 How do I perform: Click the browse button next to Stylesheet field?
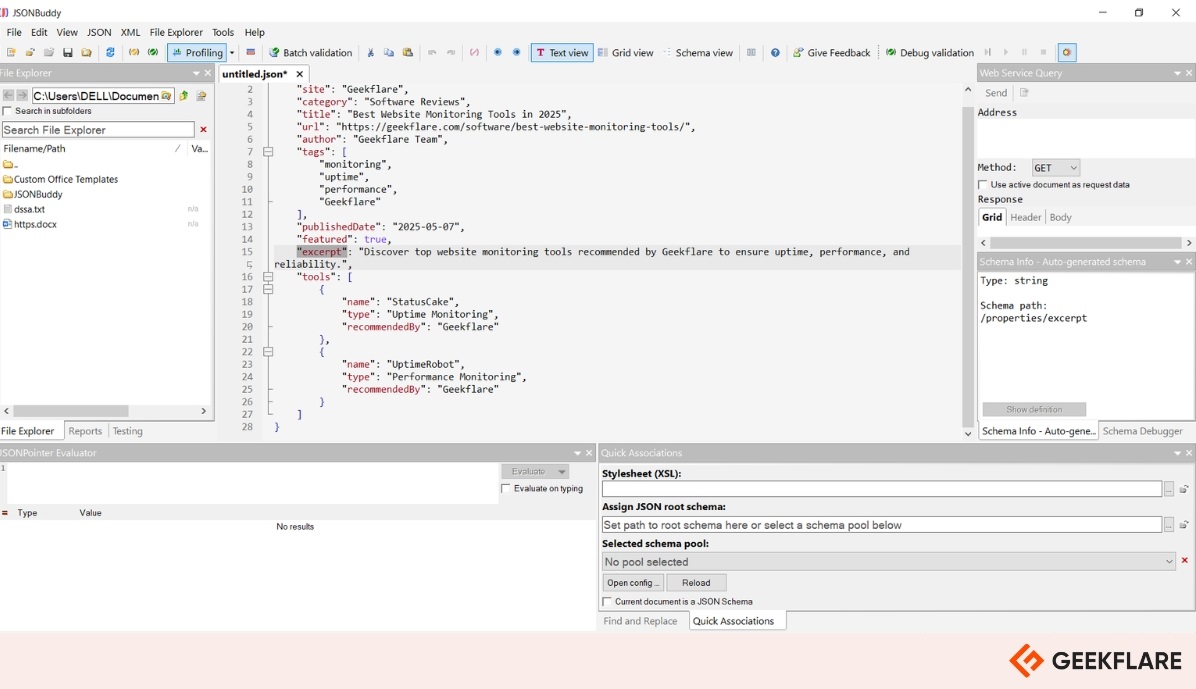pyautogui.click(x=1169, y=489)
